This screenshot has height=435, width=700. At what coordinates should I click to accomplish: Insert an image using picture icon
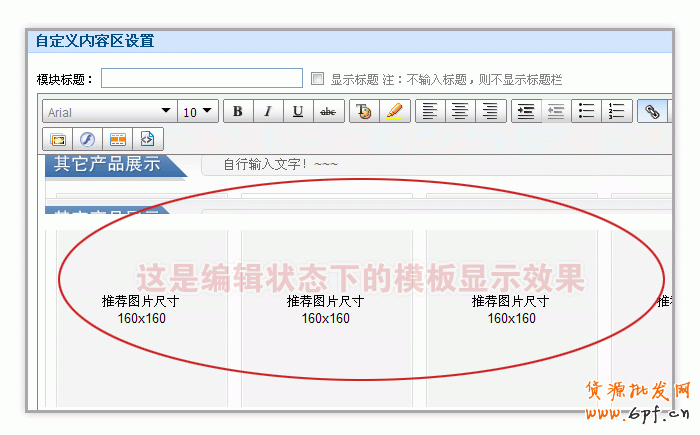57,139
